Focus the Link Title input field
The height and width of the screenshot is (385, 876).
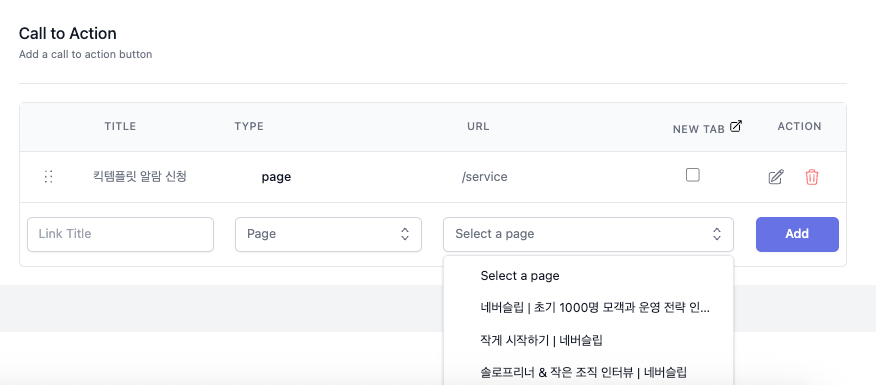tap(121, 234)
